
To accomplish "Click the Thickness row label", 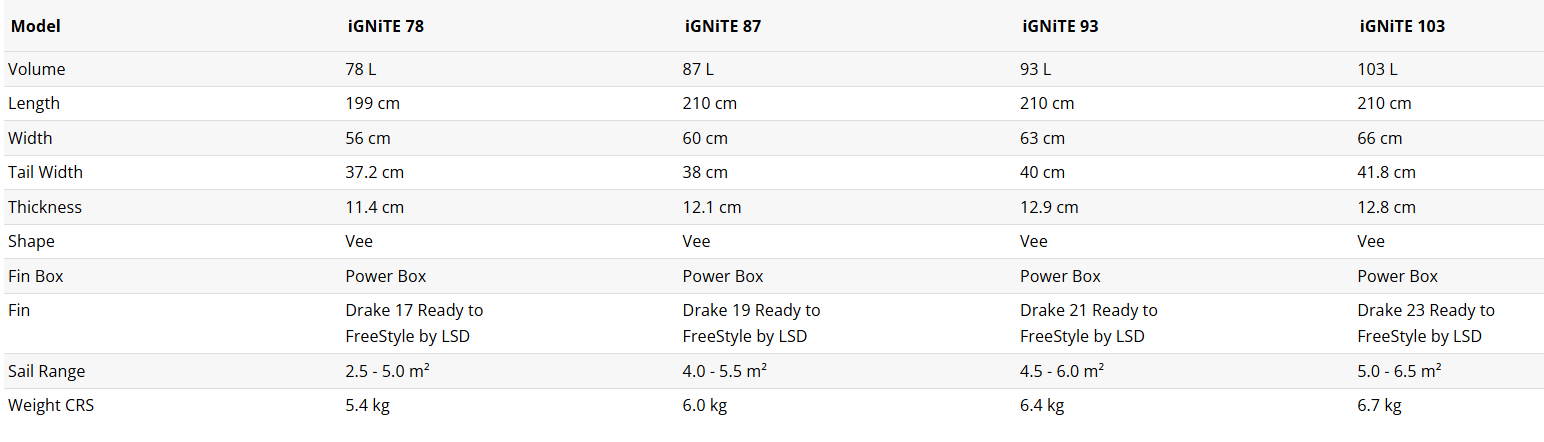I will tap(45, 207).
